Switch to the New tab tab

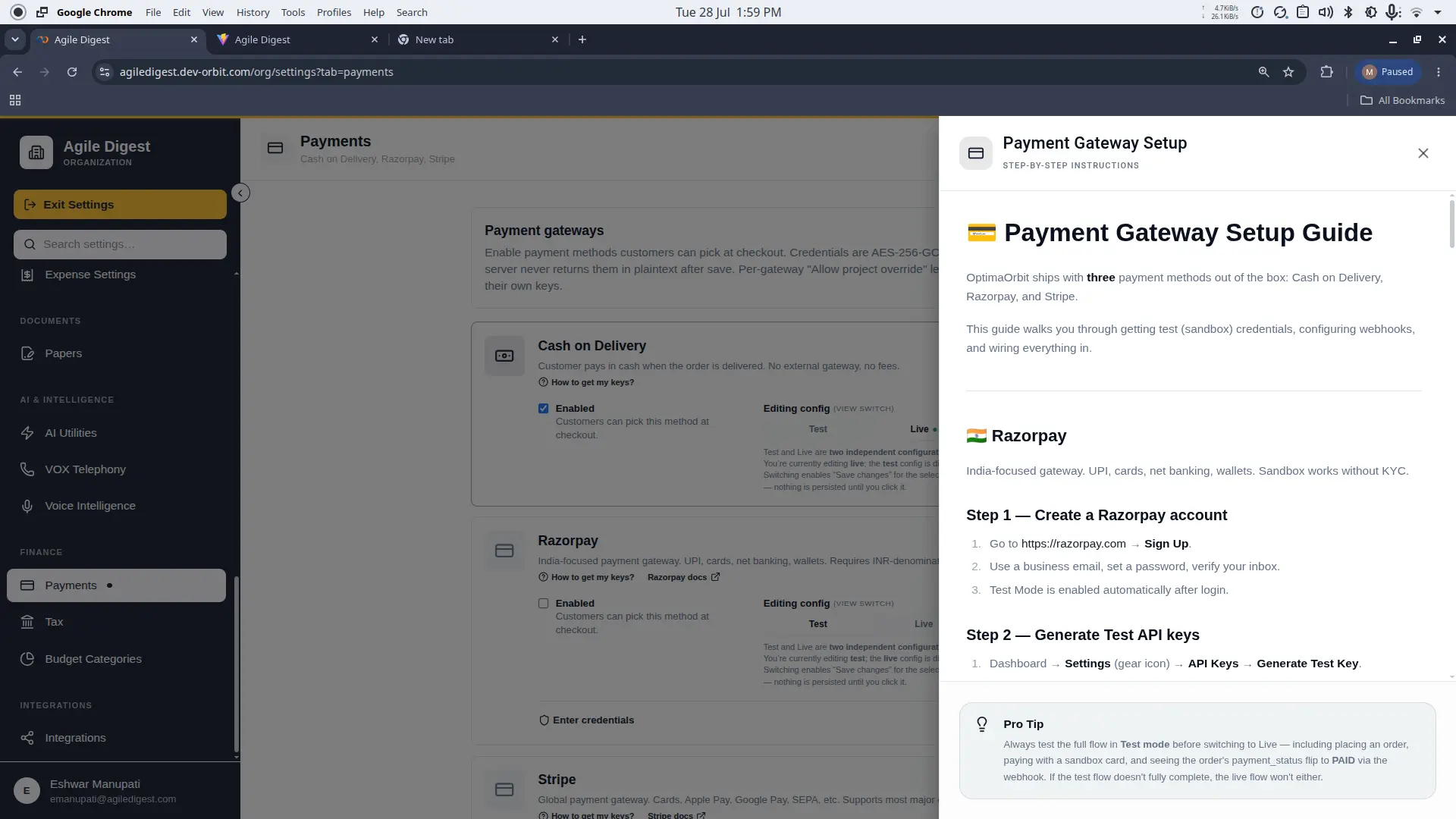478,39
